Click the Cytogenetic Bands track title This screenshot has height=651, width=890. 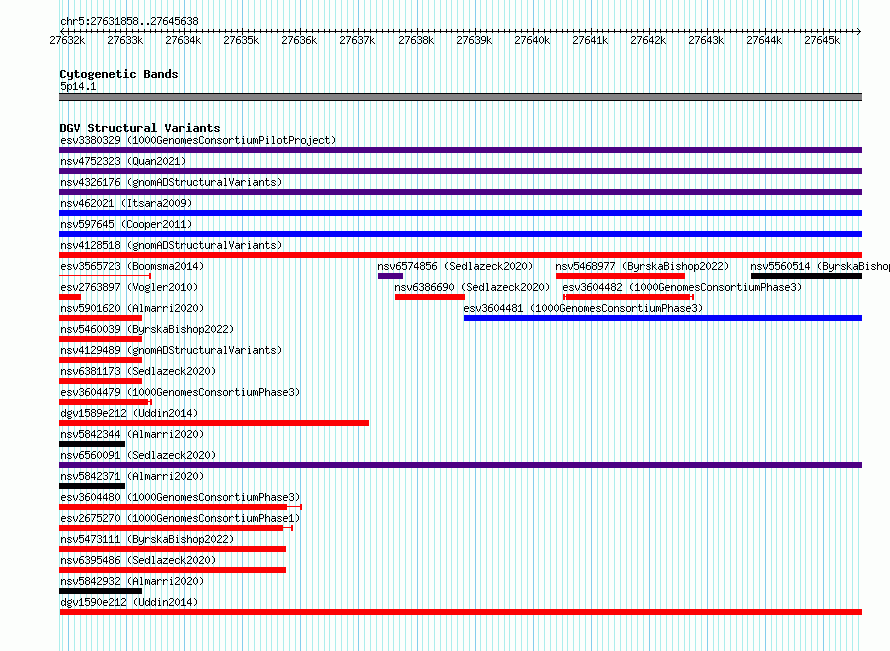point(119,74)
